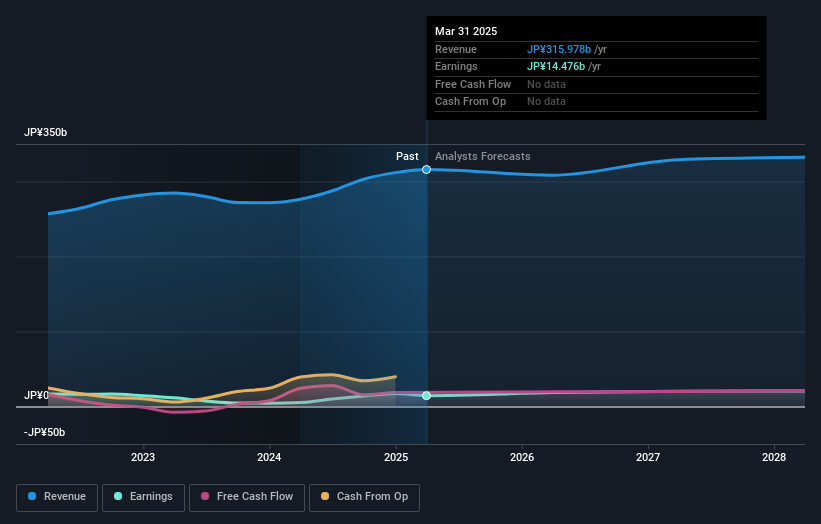The height and width of the screenshot is (524, 821).
Task: Select the 2028 x-axis label
Action: click(774, 458)
